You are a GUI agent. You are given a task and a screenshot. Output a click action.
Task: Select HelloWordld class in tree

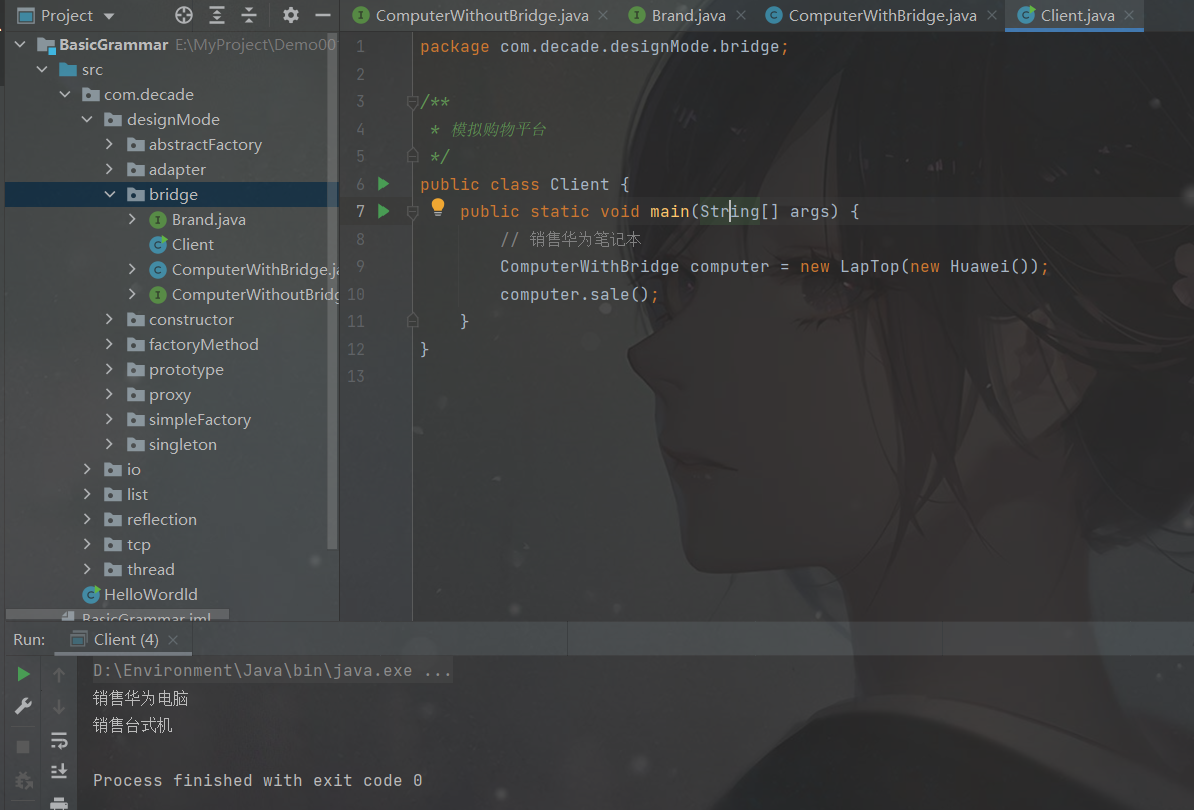tap(151, 595)
